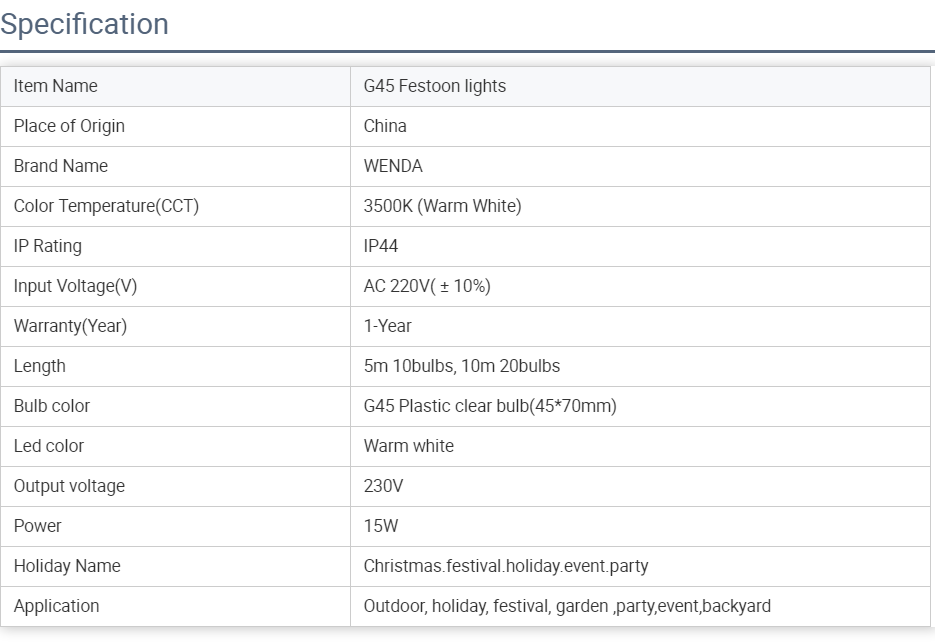Click the Place of Origin label

pyautogui.click(x=69, y=126)
